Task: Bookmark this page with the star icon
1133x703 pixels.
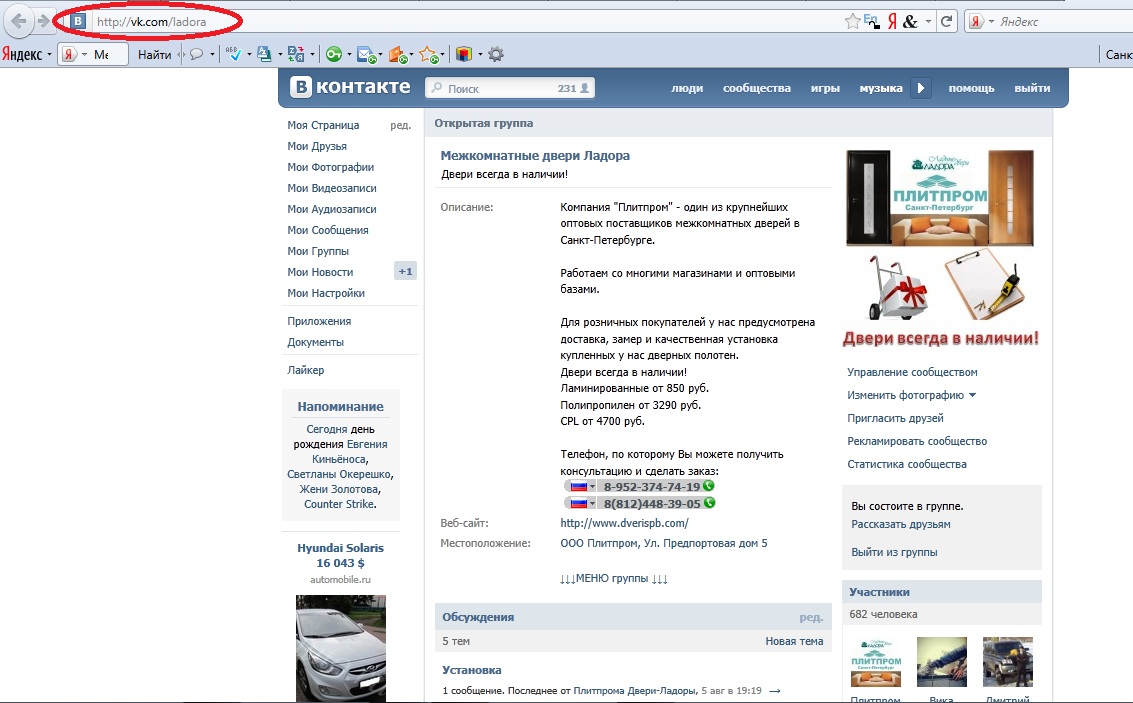Action: (853, 22)
